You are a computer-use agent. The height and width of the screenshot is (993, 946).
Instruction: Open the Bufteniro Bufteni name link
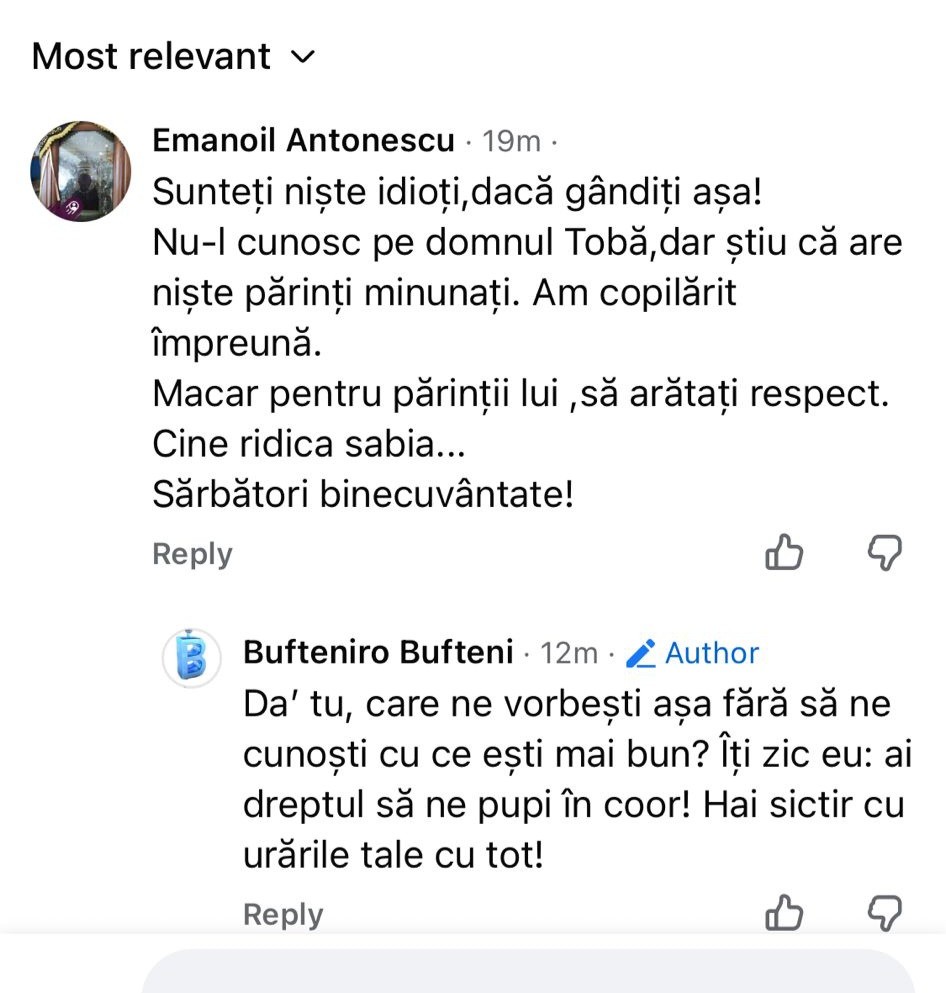379,653
